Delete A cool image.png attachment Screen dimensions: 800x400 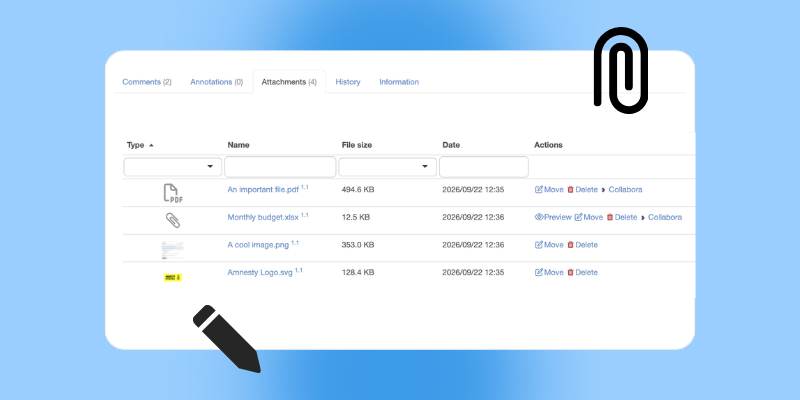point(582,245)
